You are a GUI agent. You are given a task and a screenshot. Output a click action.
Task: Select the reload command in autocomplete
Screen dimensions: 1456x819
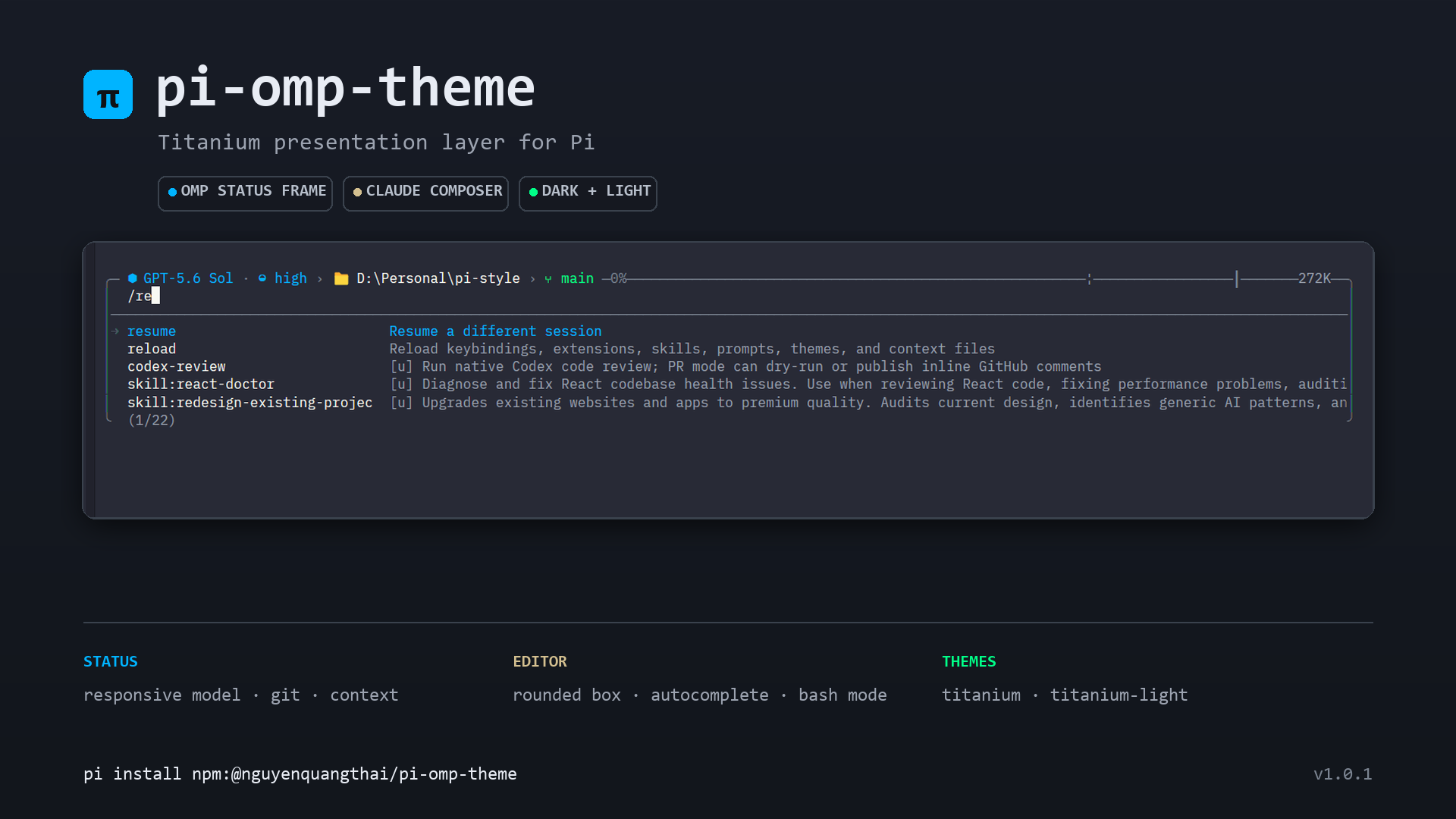click(x=152, y=349)
